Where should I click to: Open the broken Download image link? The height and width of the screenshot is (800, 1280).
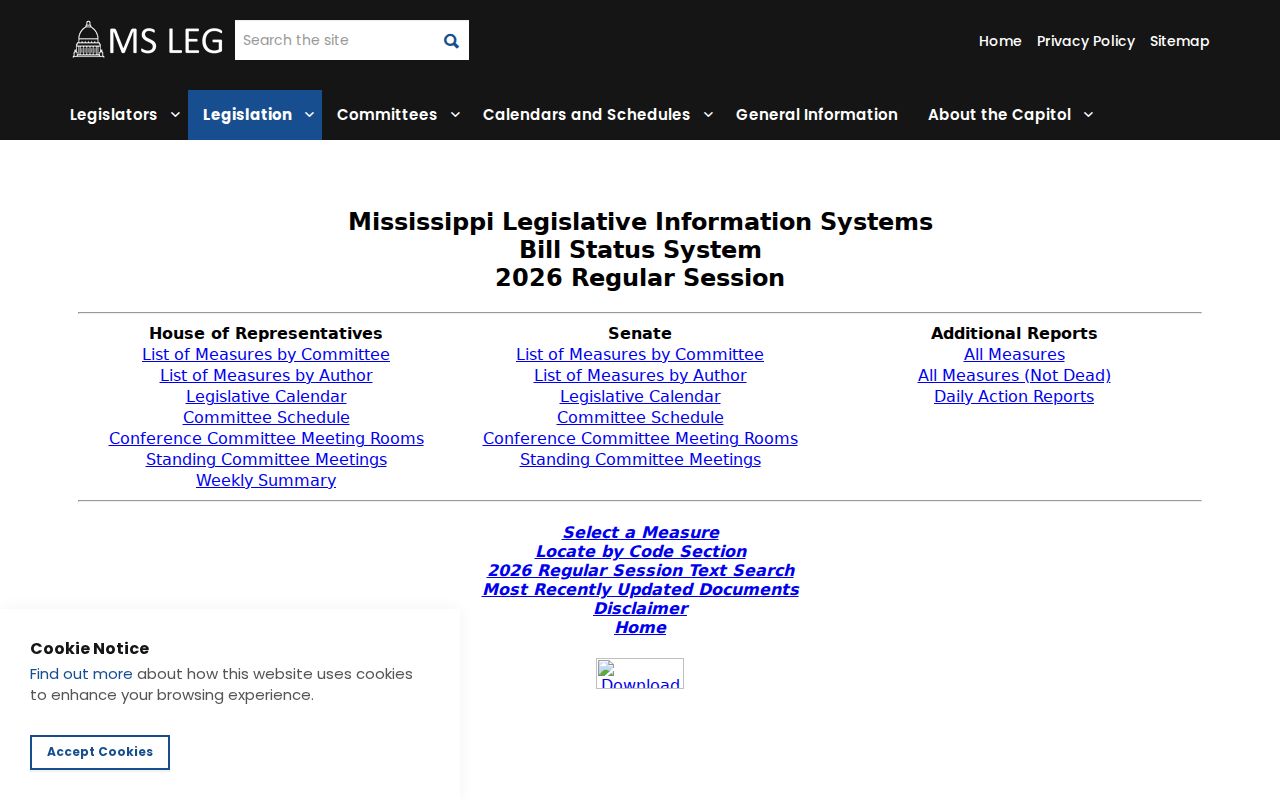point(640,673)
